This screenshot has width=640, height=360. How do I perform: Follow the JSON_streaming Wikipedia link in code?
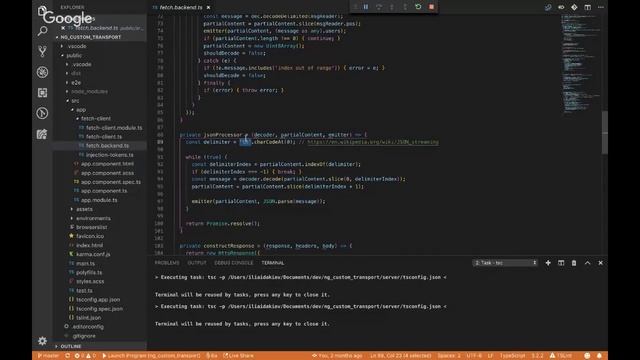click(x=373, y=142)
